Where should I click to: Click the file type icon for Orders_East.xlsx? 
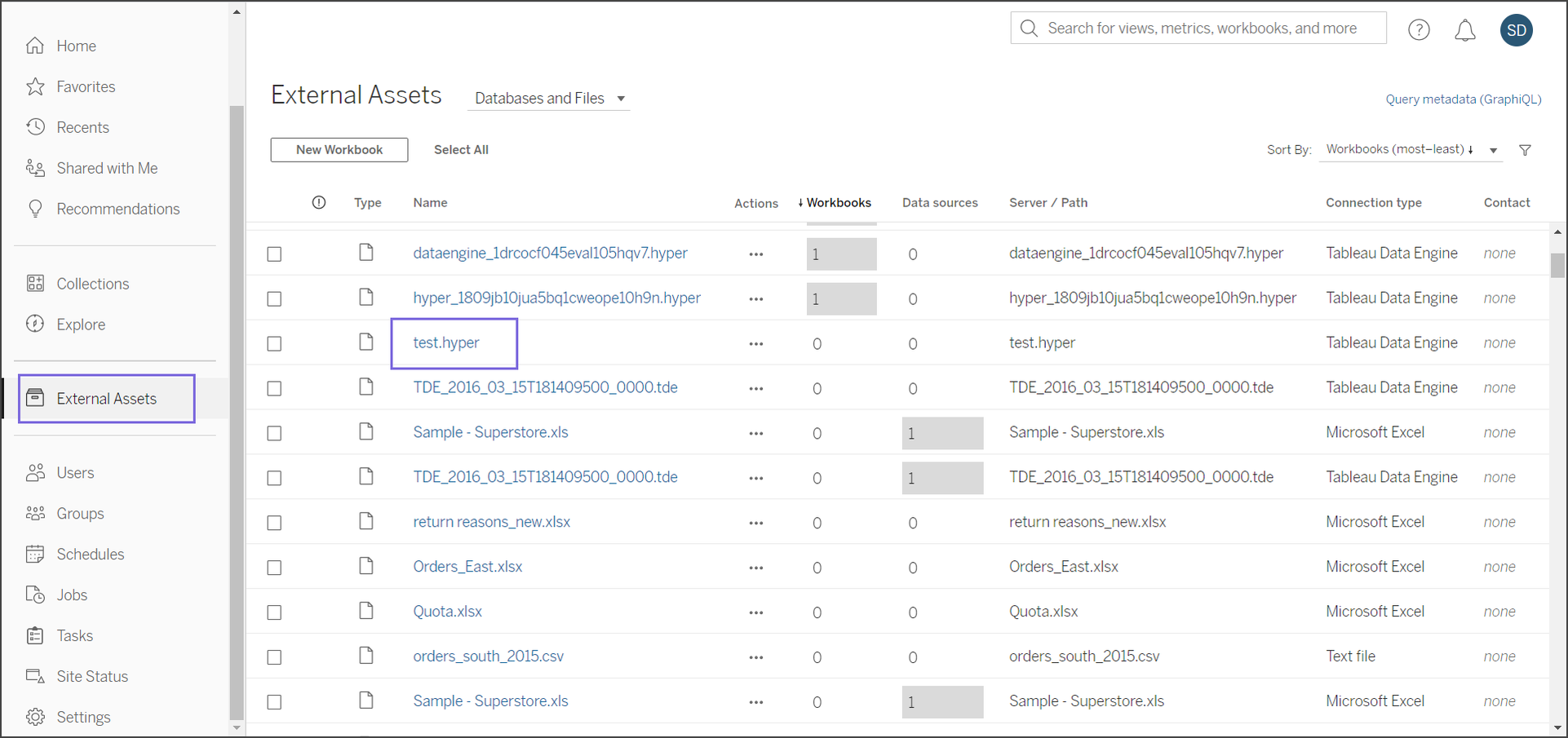(x=366, y=566)
